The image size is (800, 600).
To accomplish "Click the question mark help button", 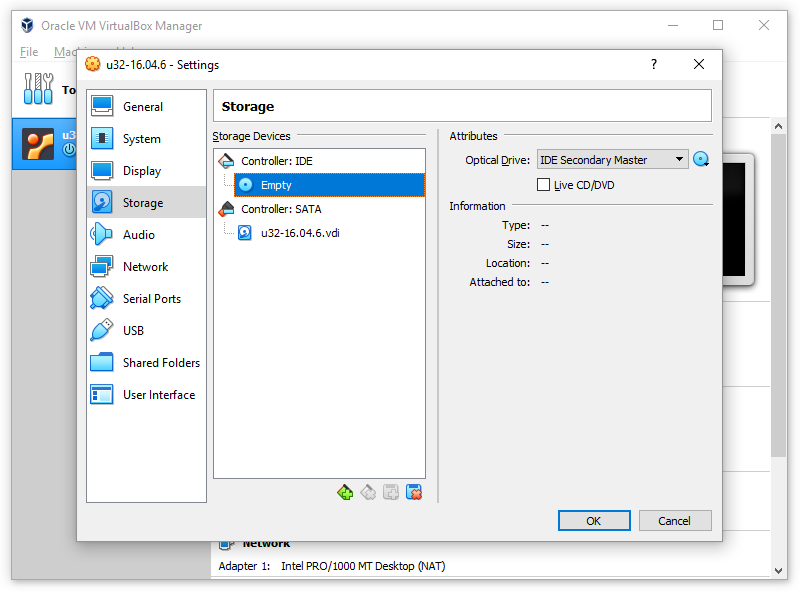I will [x=654, y=65].
